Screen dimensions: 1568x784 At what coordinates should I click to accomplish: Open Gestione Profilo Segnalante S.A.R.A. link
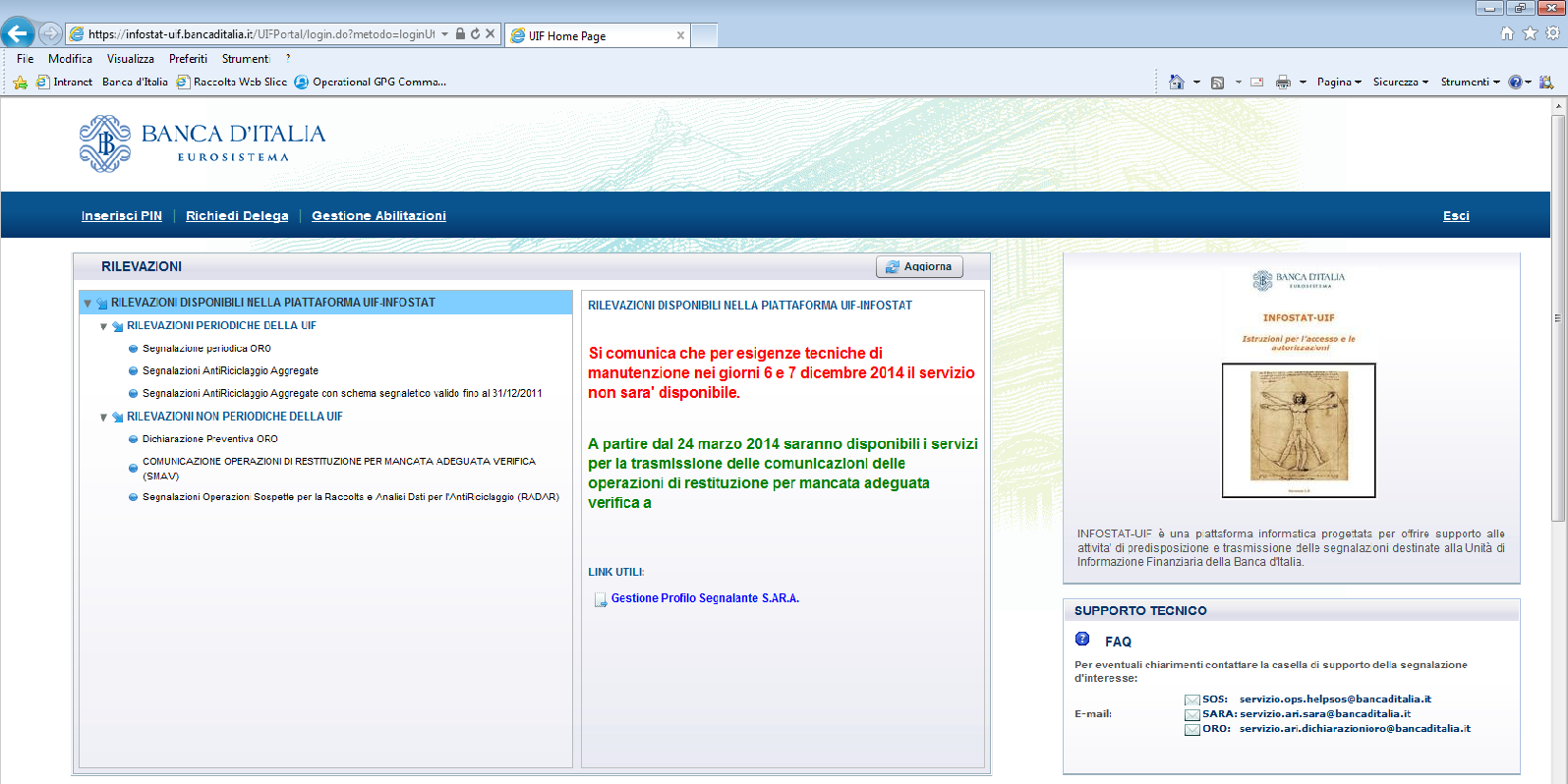705,598
